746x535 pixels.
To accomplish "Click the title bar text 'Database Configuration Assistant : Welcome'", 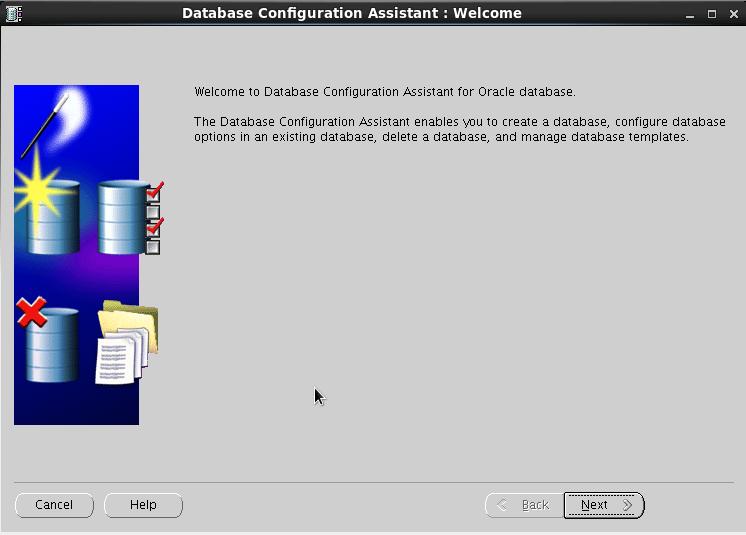I will tap(352, 13).
